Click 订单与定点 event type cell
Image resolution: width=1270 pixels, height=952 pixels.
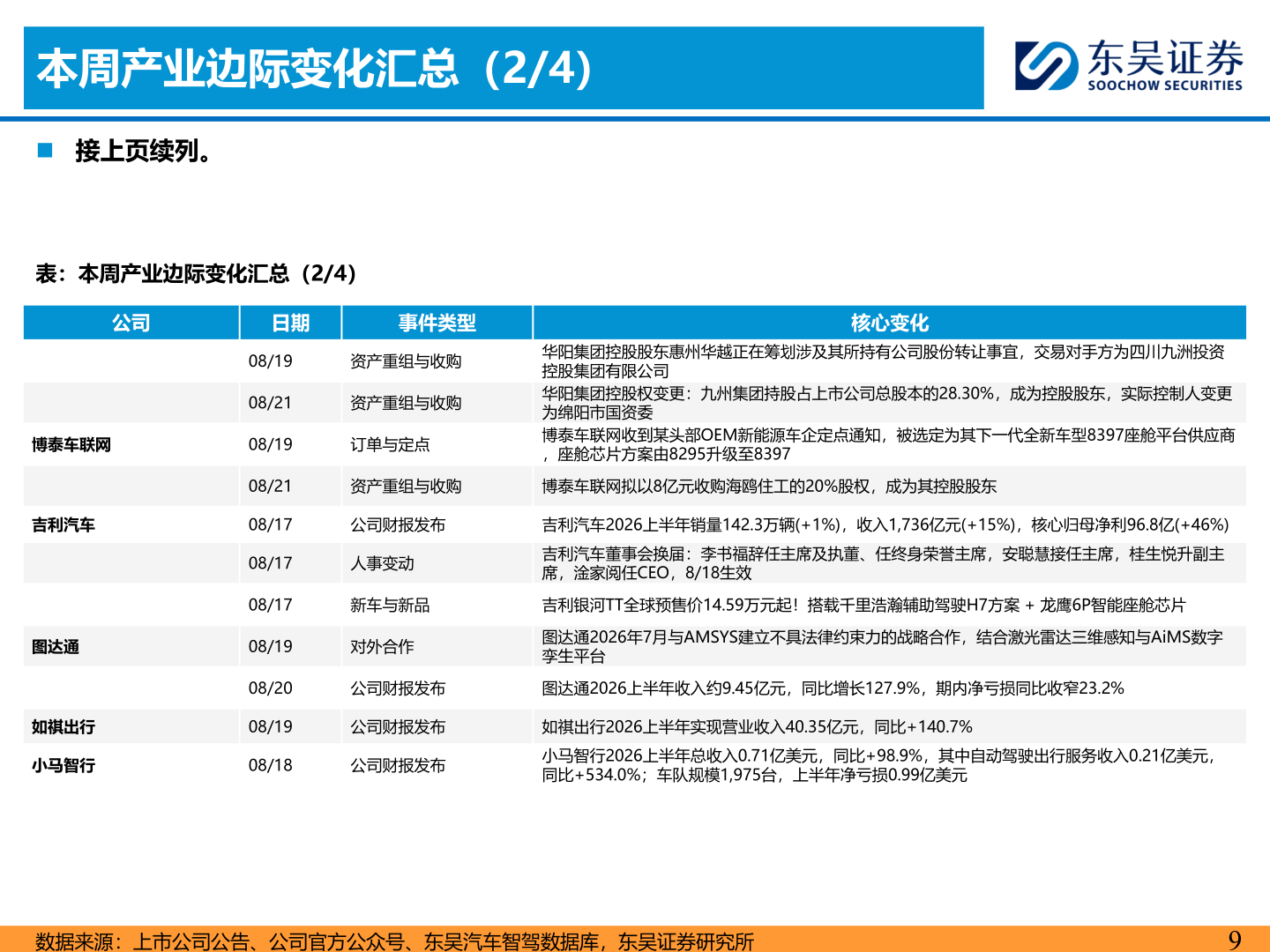(x=390, y=445)
